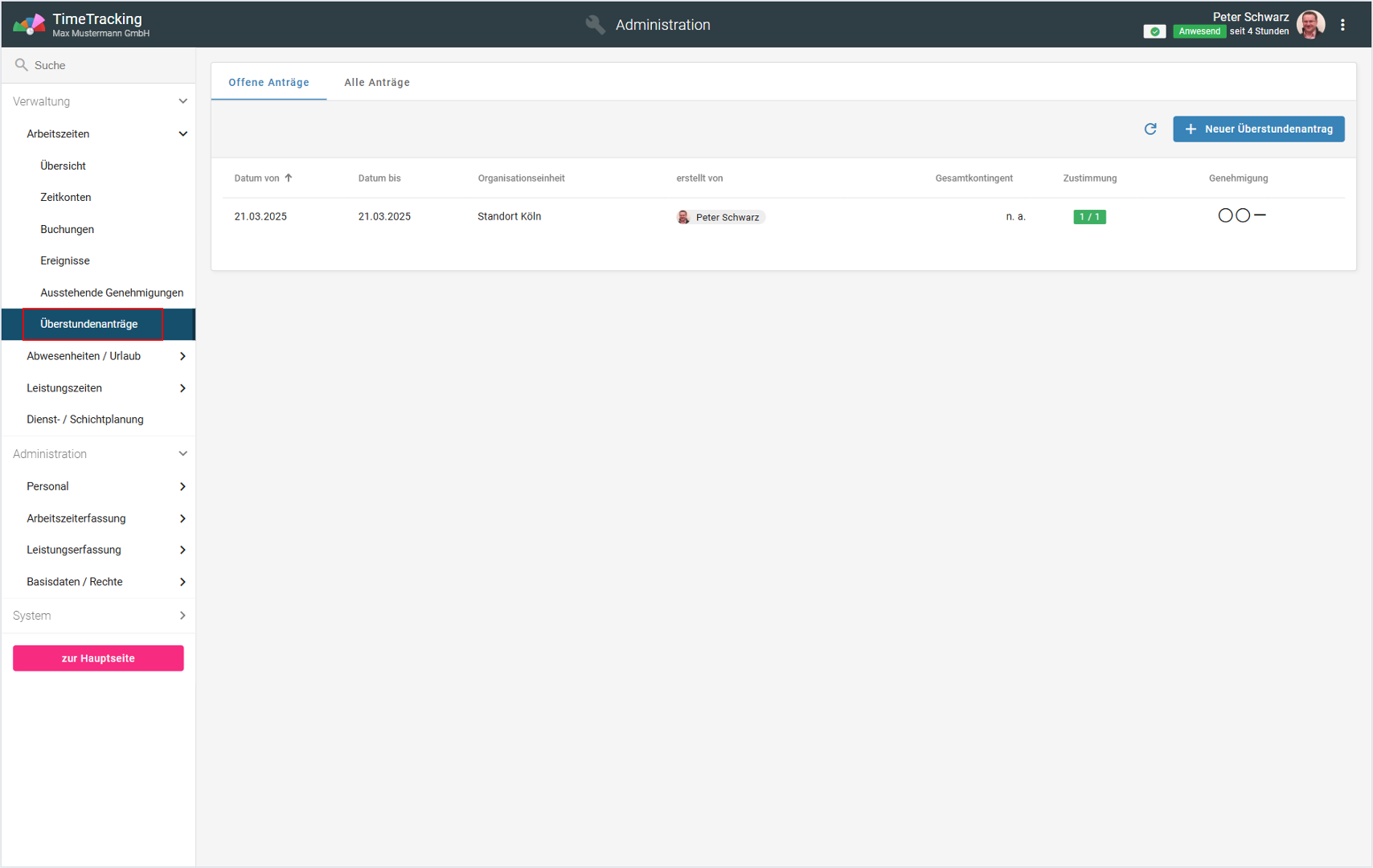Click the second approval circle in Genehmigung
The height and width of the screenshot is (868, 1373).
pos(1243,215)
